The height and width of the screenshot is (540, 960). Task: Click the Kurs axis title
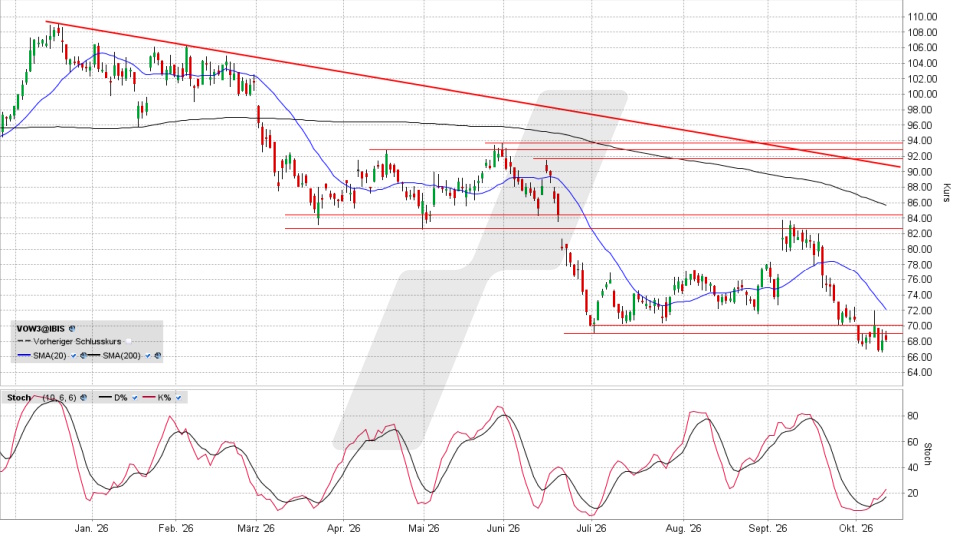[946, 193]
